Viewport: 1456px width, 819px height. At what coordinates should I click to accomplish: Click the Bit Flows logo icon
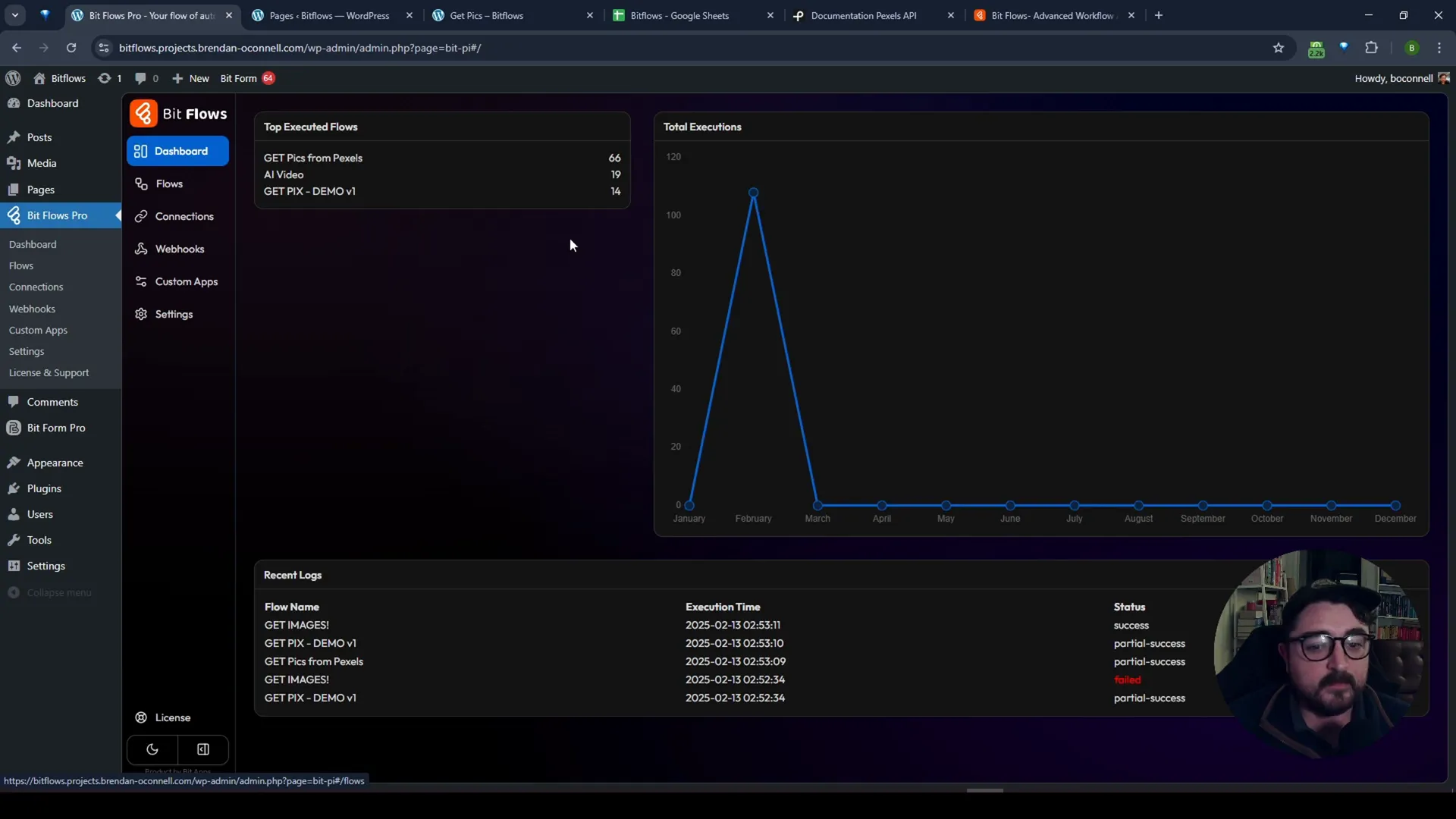143,114
